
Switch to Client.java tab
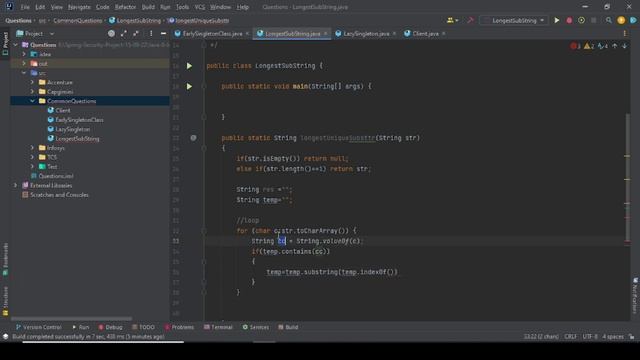425,33
